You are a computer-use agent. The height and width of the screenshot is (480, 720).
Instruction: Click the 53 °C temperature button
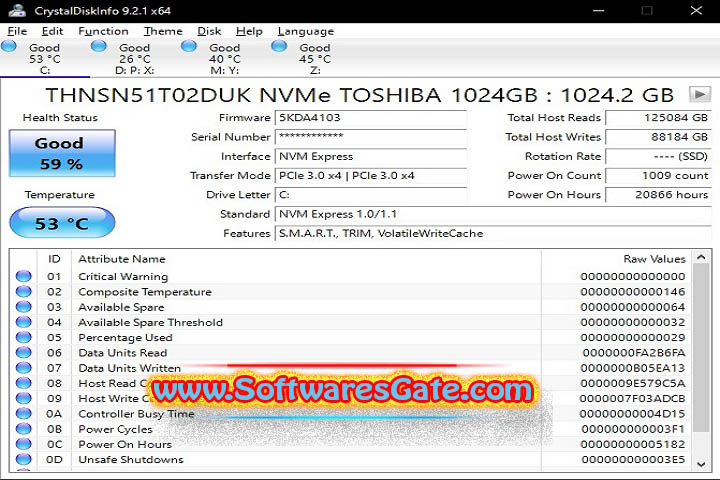(x=62, y=223)
